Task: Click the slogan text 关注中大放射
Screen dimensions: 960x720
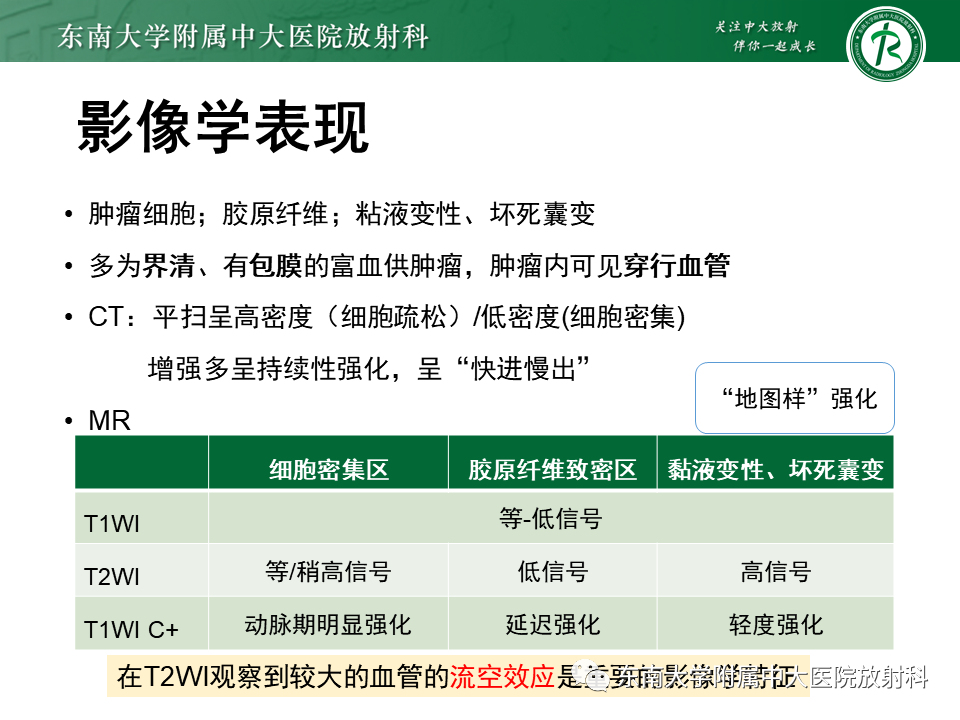Action: 757,26
